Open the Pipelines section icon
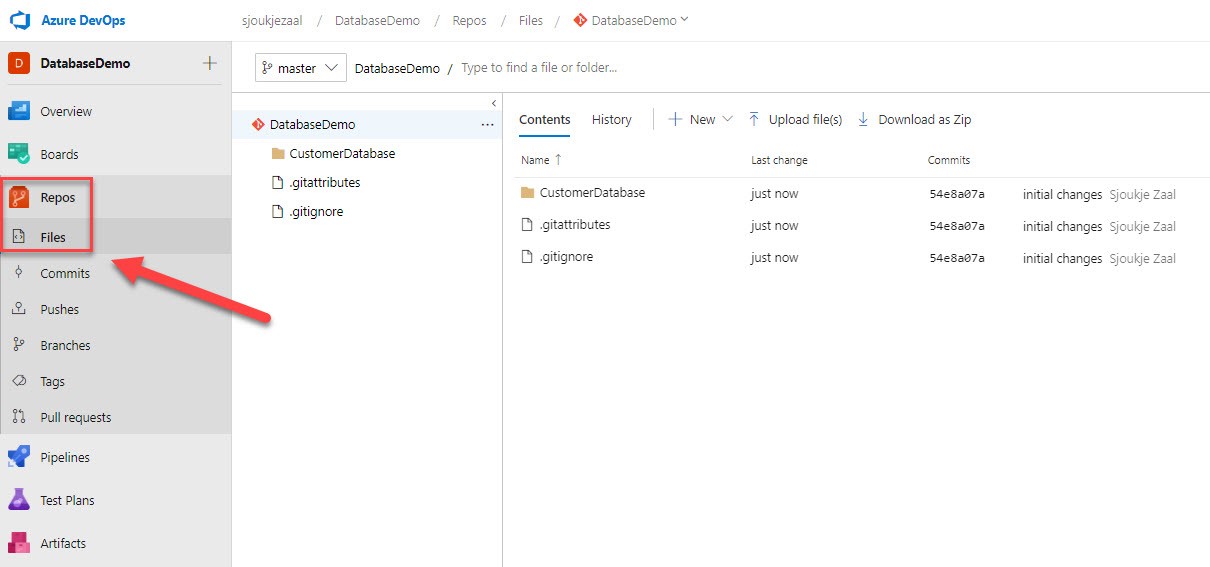Image resolution: width=1210 pixels, height=567 pixels. tap(19, 457)
